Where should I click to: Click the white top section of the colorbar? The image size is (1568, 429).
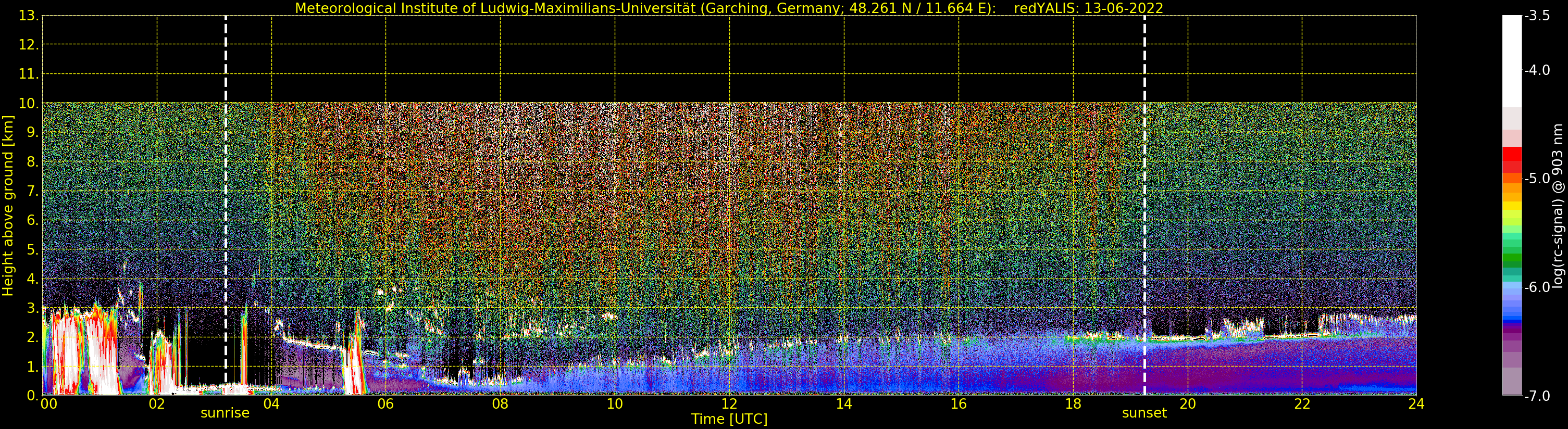[1512, 61]
